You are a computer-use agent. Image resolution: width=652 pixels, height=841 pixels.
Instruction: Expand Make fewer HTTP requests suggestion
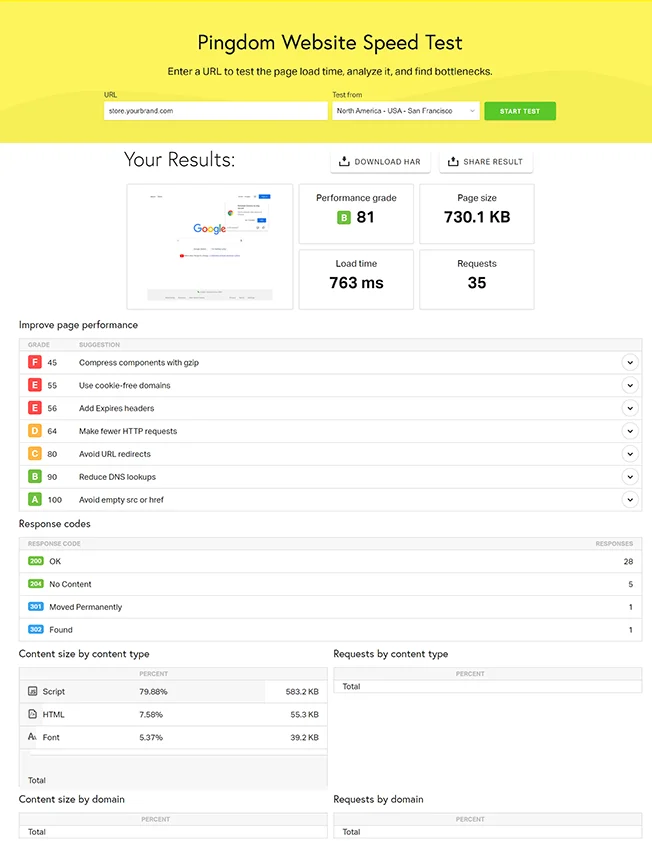(x=630, y=431)
